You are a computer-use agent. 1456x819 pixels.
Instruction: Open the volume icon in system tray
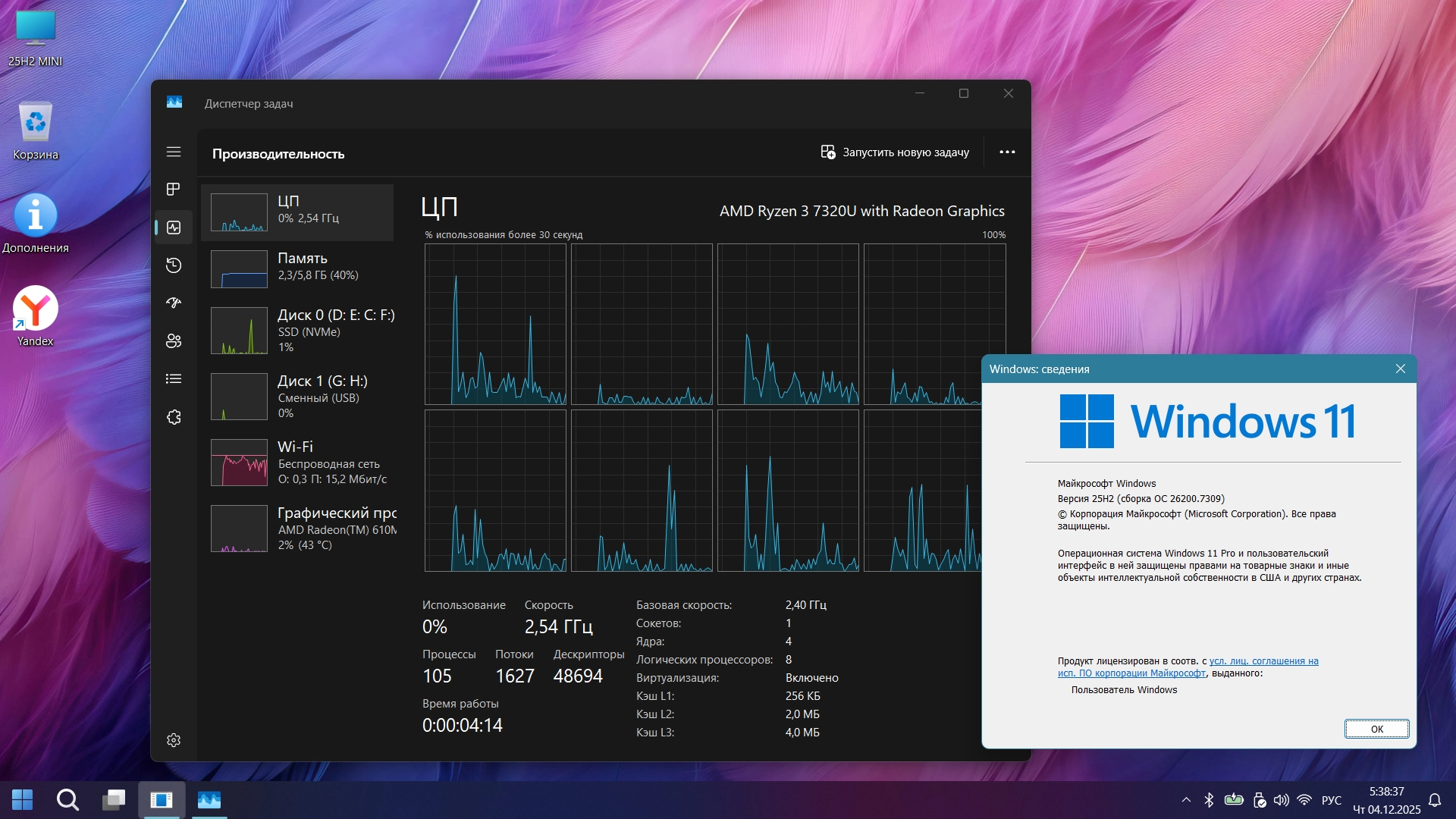tap(1281, 800)
